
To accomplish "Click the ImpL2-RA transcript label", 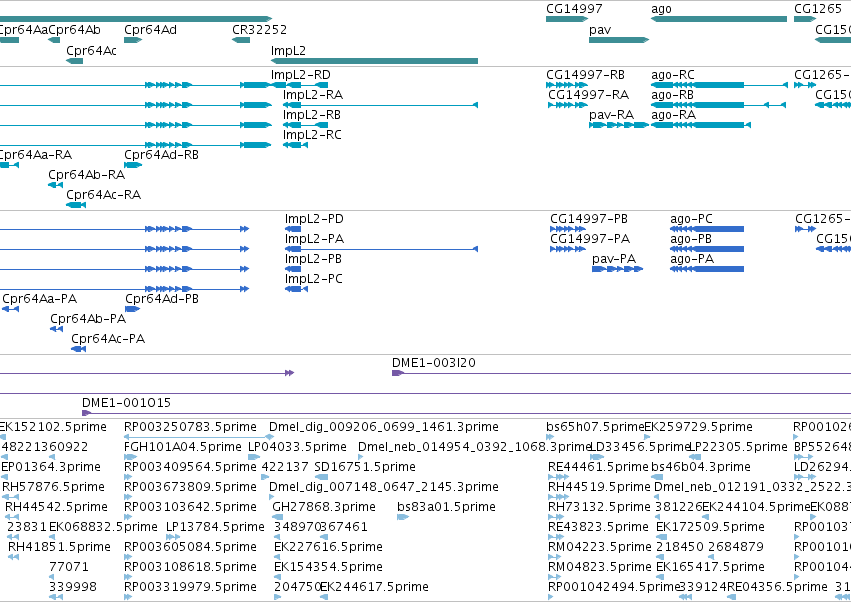I will pyautogui.click(x=313, y=94).
